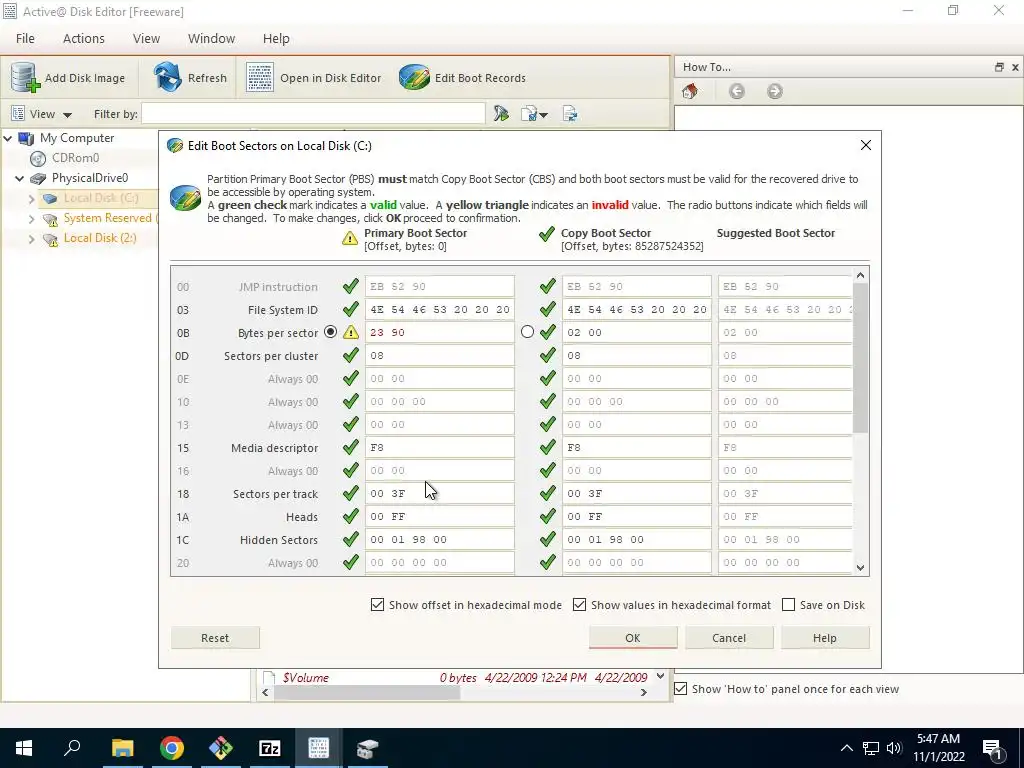Click the clock showing 5:47 AM
The image size is (1024, 768).
coord(938,739)
